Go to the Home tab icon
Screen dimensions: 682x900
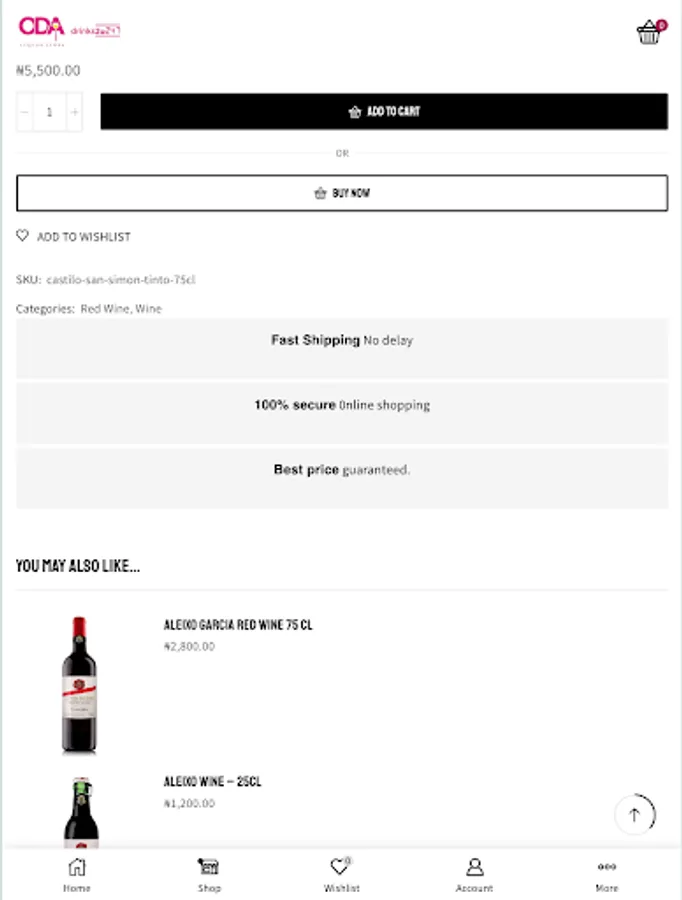(76, 867)
